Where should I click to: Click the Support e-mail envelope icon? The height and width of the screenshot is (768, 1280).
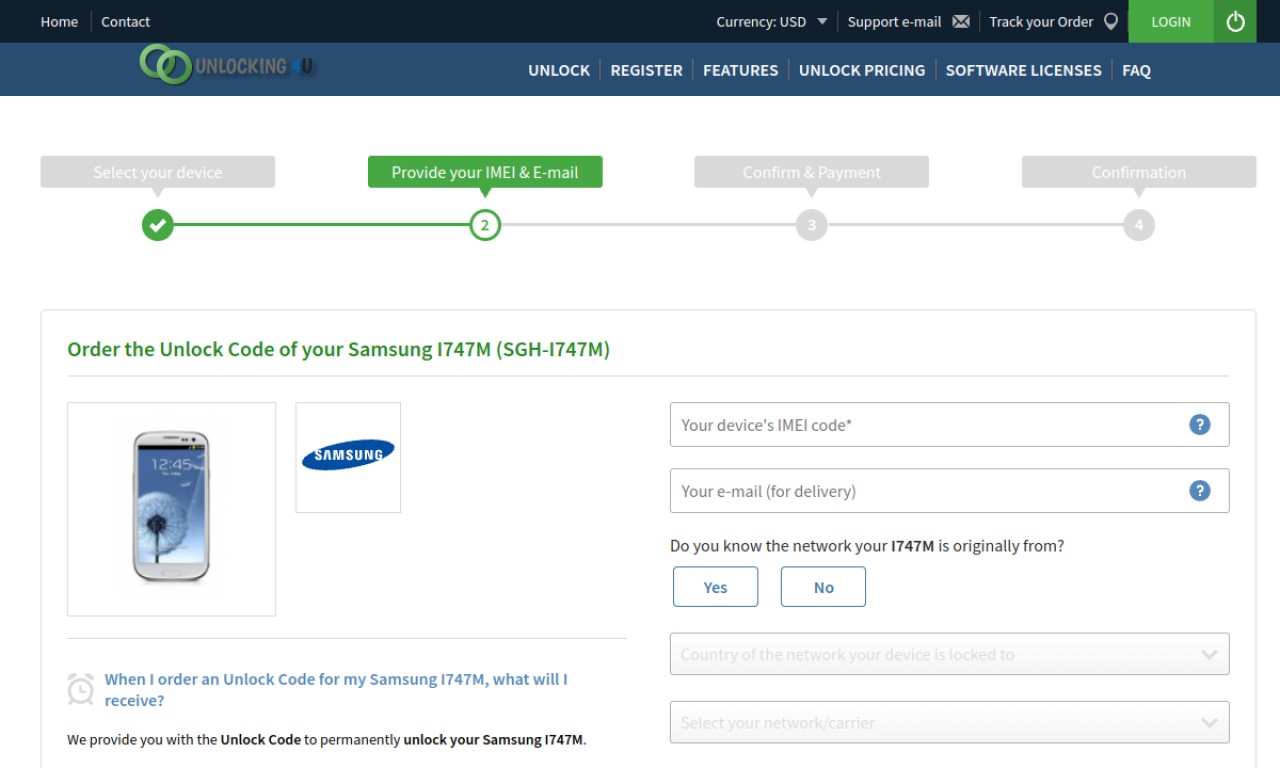[961, 22]
